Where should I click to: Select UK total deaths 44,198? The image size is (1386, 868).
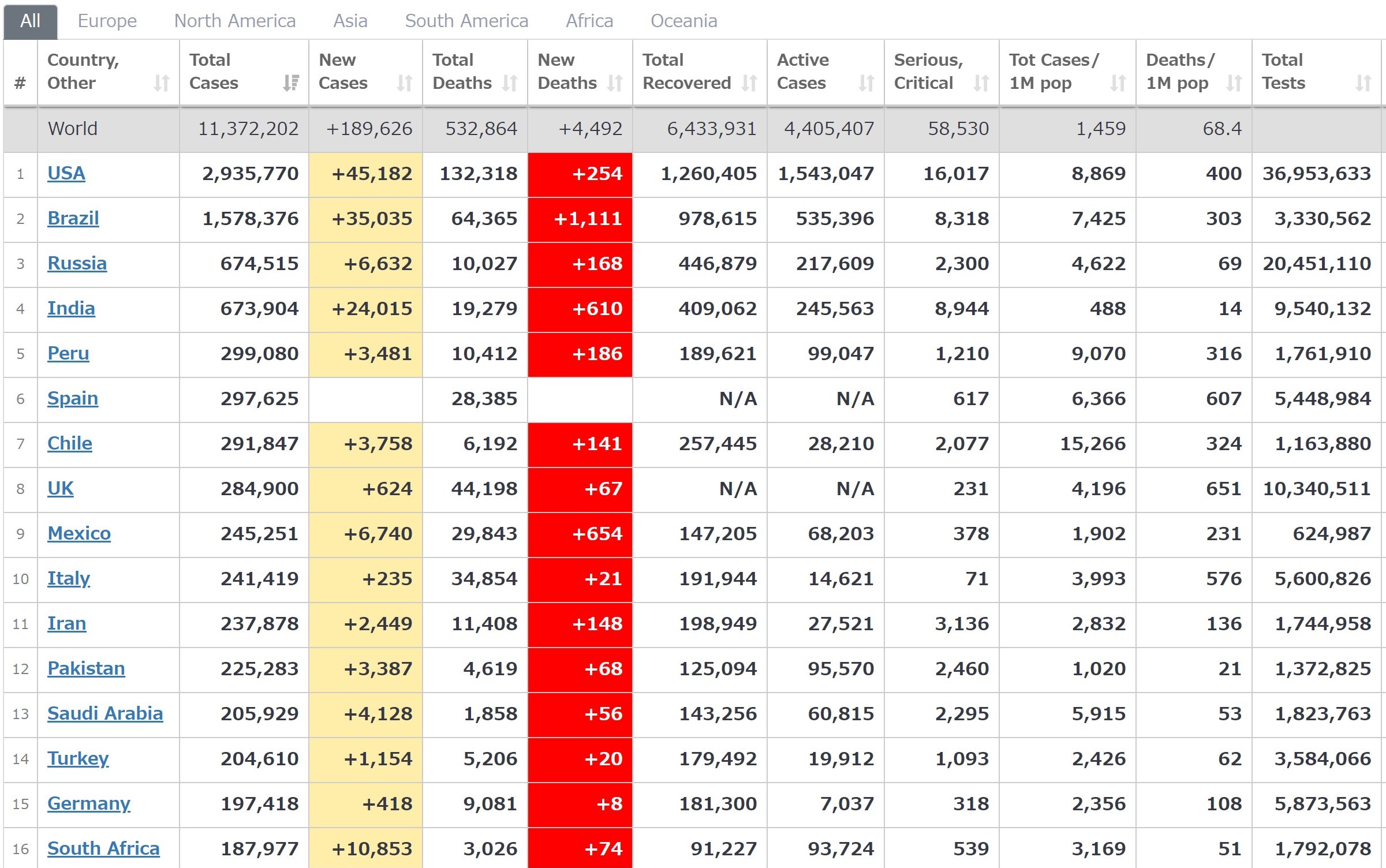pos(484,488)
